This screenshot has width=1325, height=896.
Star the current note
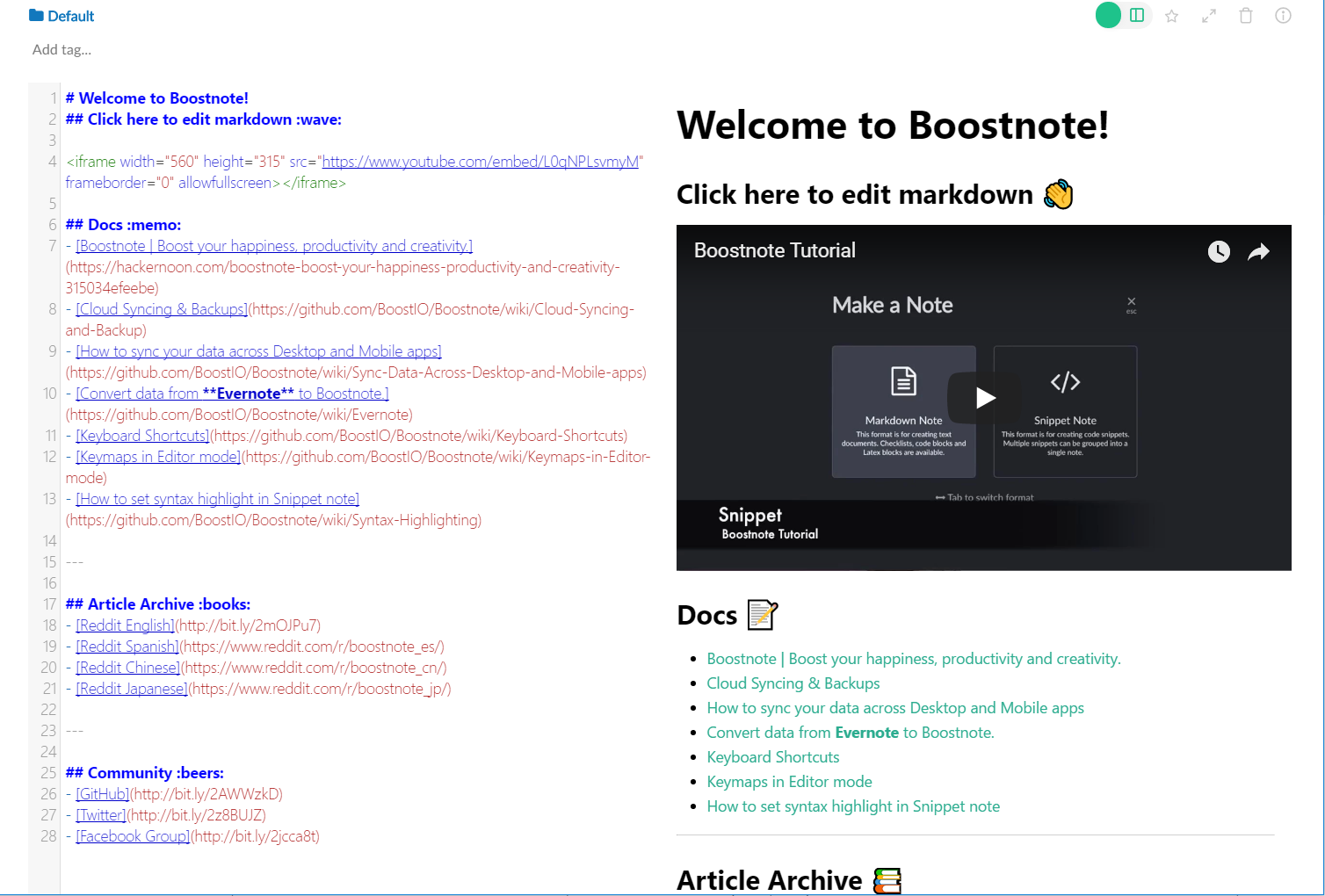[x=1172, y=15]
